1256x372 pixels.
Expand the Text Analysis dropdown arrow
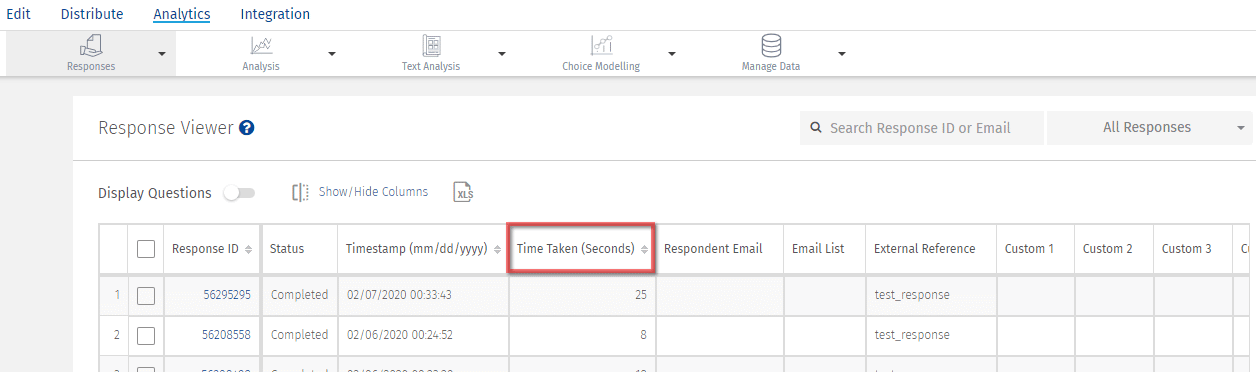point(502,54)
